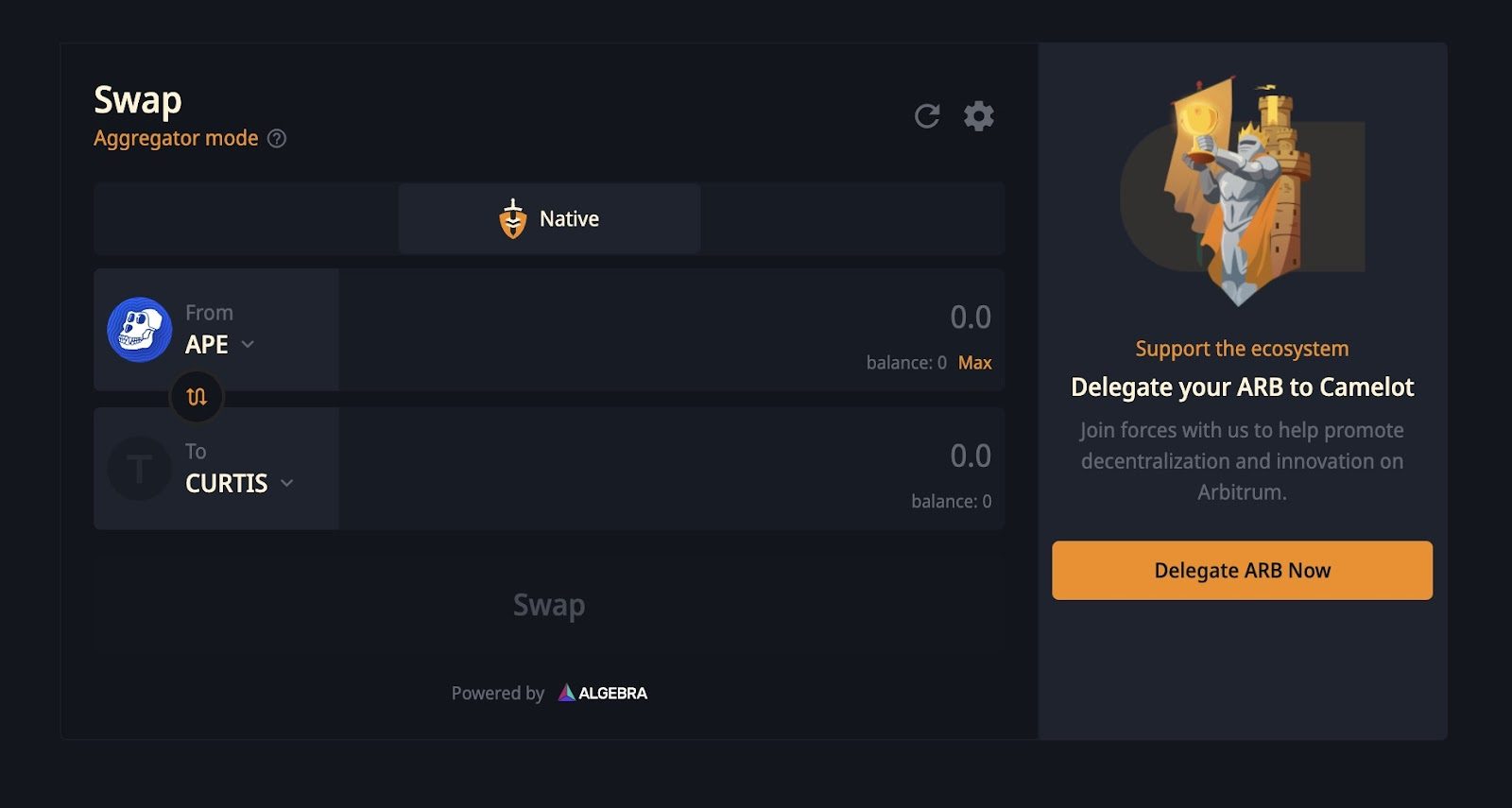
Task: Flip From and To tokens
Action: click(197, 397)
